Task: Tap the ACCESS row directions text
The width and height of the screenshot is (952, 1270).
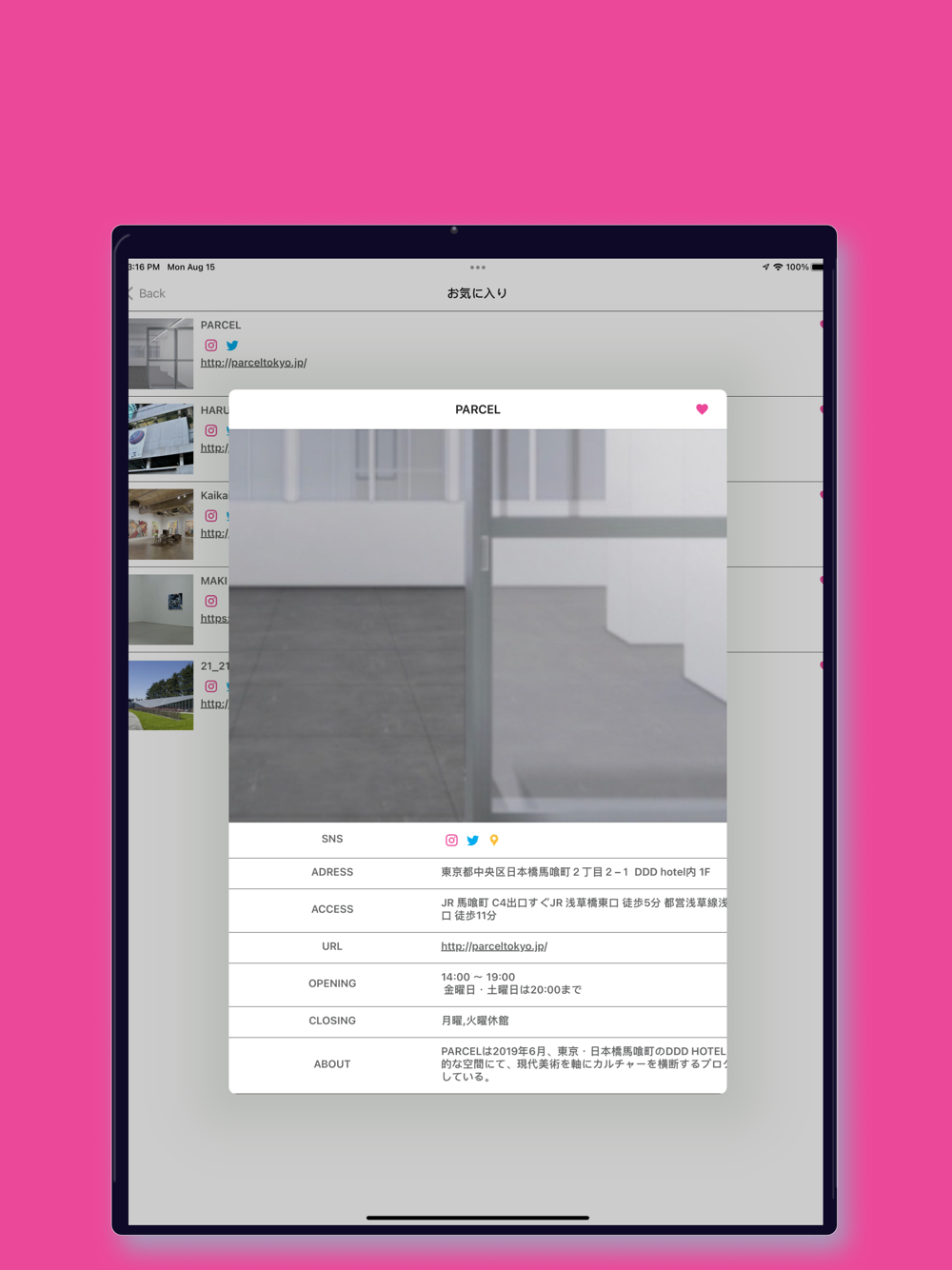Action: point(584,909)
